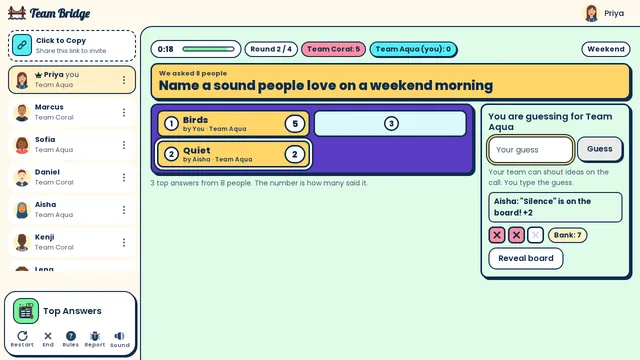
Task: Click the empty third strike box
Action: [536, 235]
